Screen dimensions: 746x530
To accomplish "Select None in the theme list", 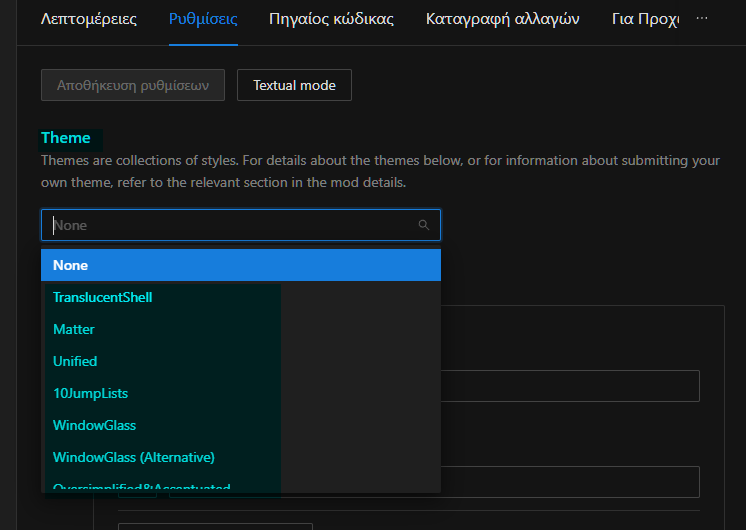I will pyautogui.click(x=241, y=265).
